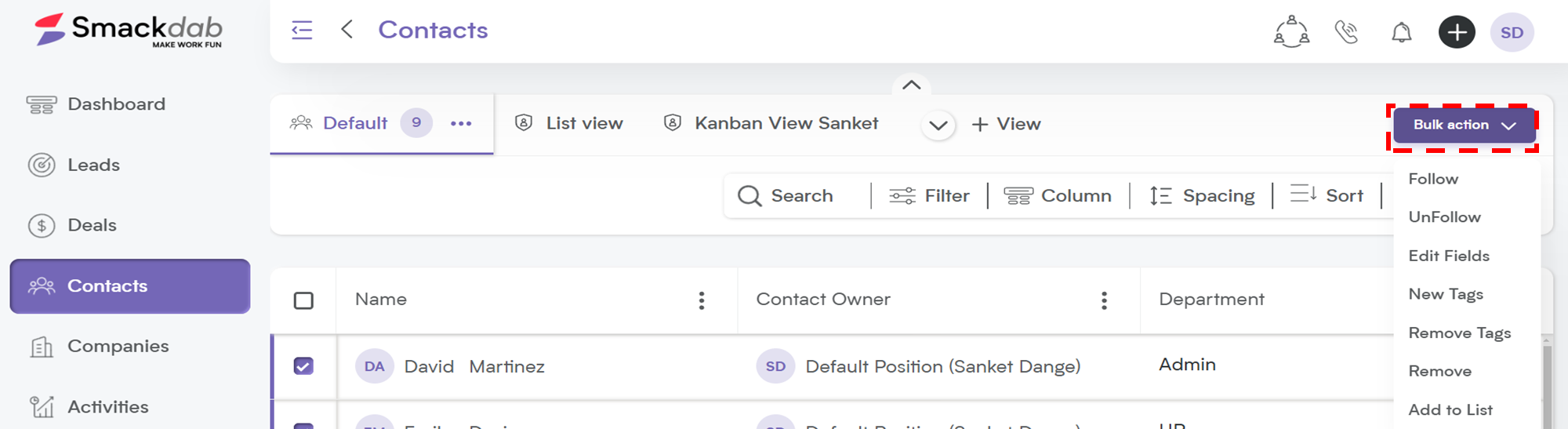Add a new view with + View

(x=1006, y=124)
